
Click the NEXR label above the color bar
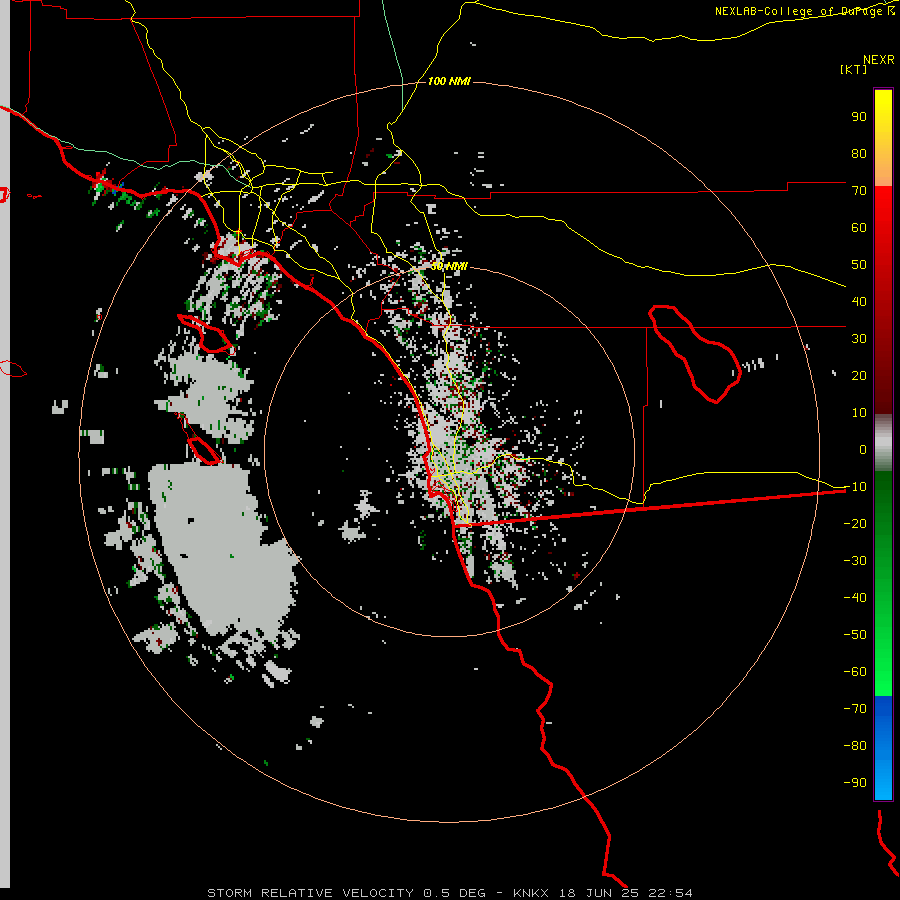[x=879, y=60]
